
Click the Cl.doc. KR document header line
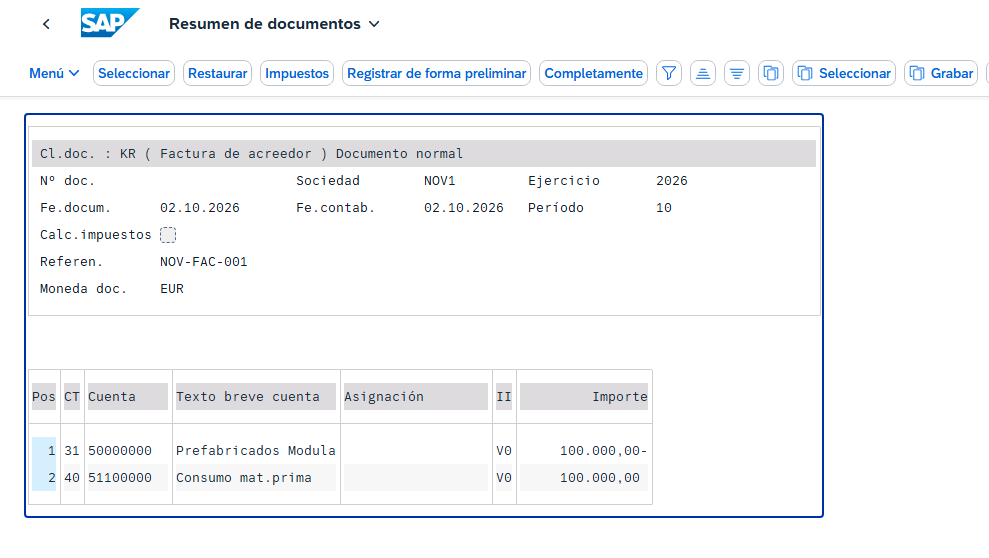(x=424, y=154)
